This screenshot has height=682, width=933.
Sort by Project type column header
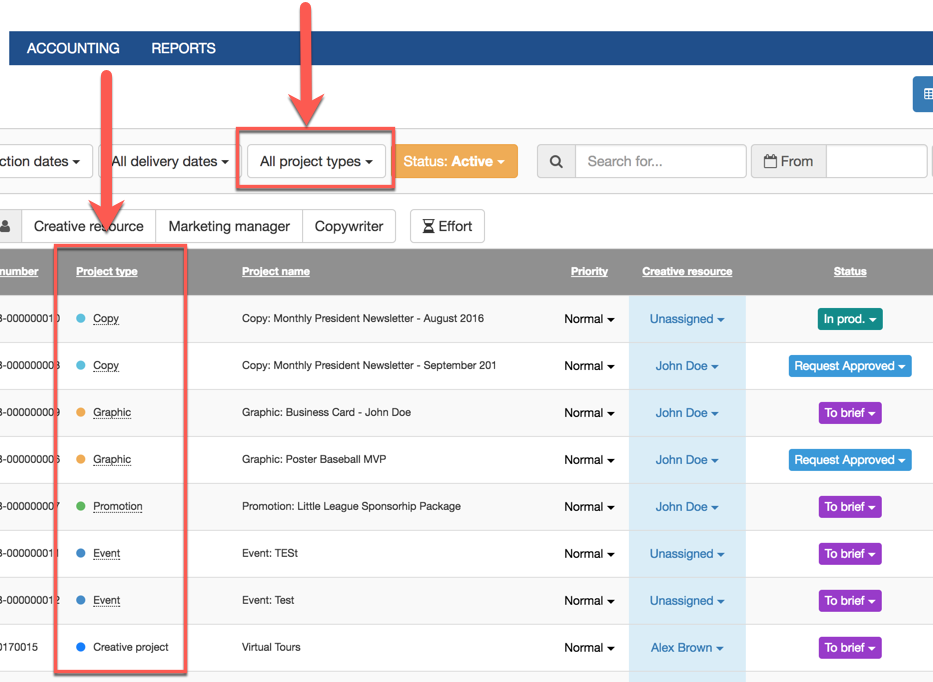coord(107,271)
